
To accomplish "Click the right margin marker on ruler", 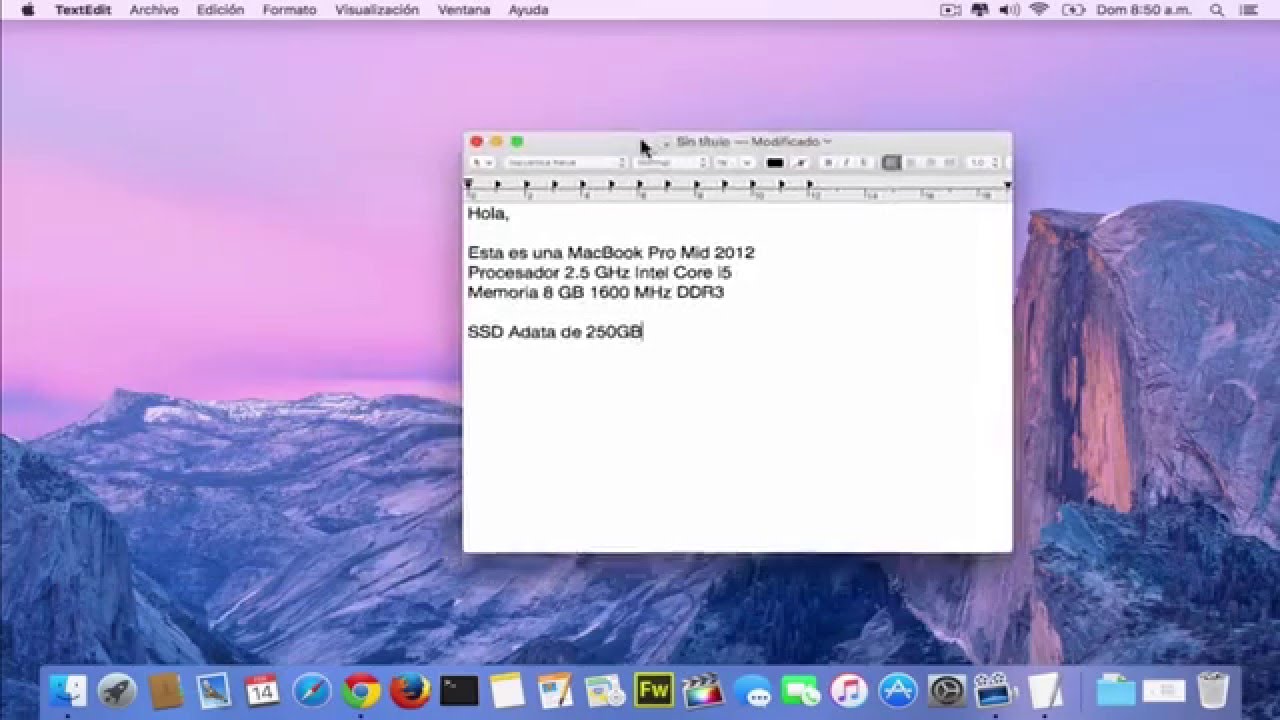I will (x=1007, y=185).
